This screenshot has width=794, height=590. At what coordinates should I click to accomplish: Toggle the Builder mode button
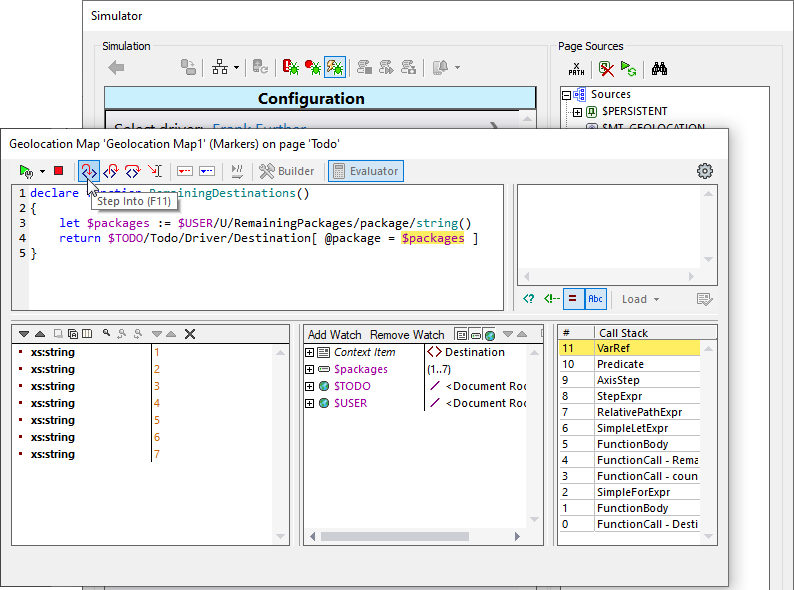[287, 171]
